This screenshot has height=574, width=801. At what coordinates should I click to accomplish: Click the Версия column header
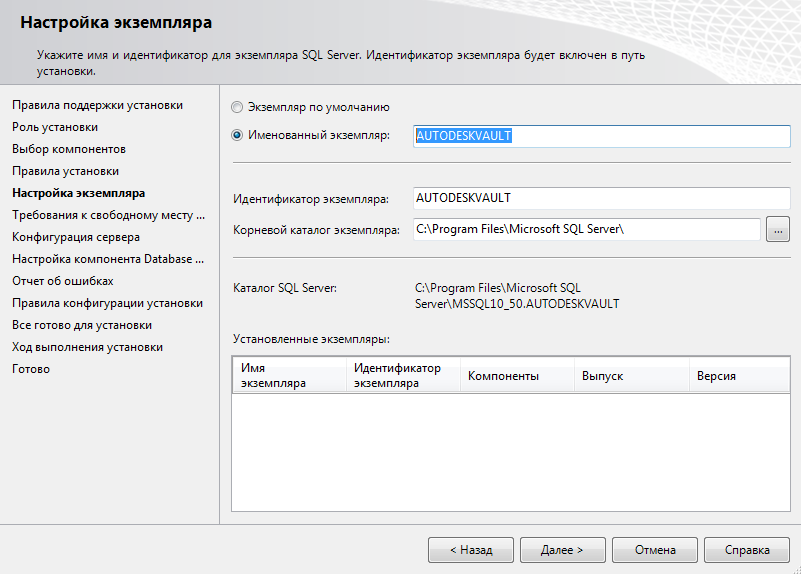pyautogui.click(x=739, y=375)
